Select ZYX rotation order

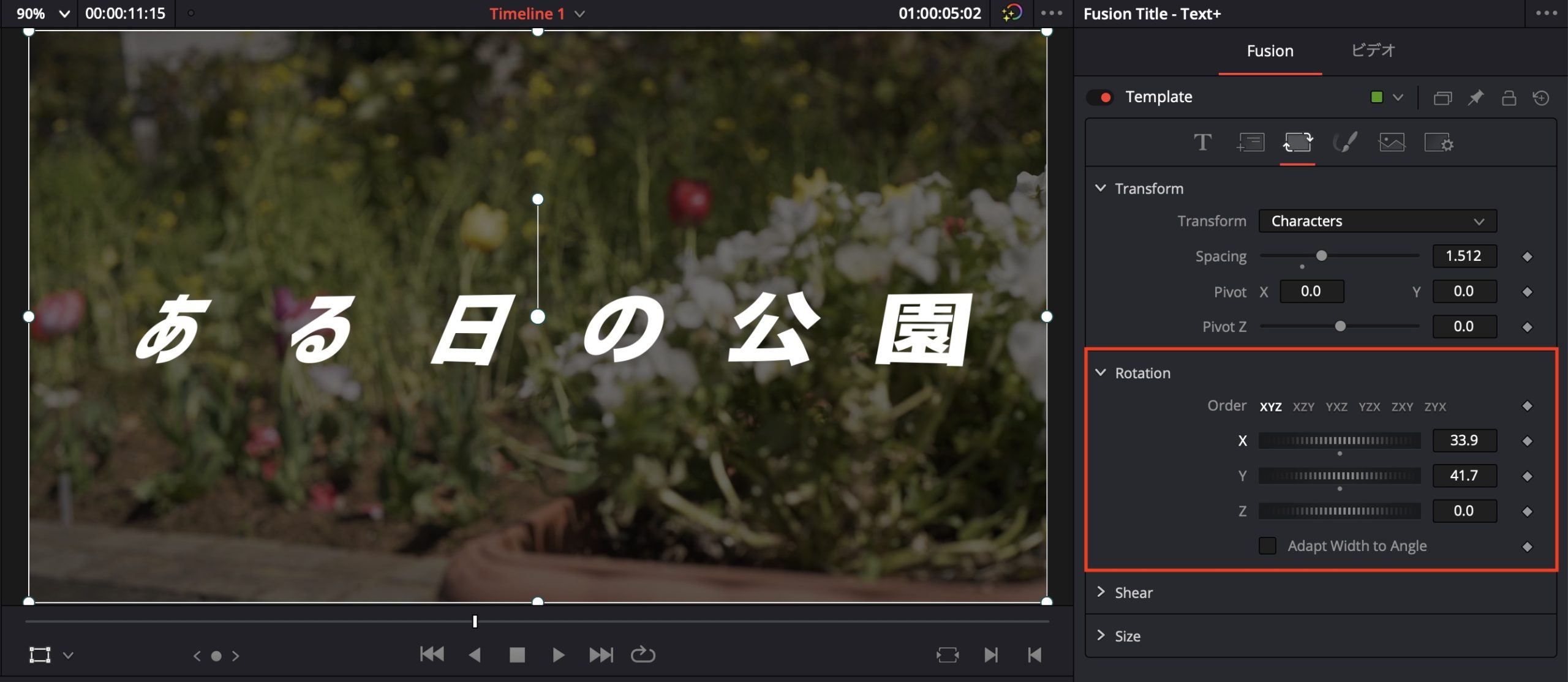click(1435, 407)
